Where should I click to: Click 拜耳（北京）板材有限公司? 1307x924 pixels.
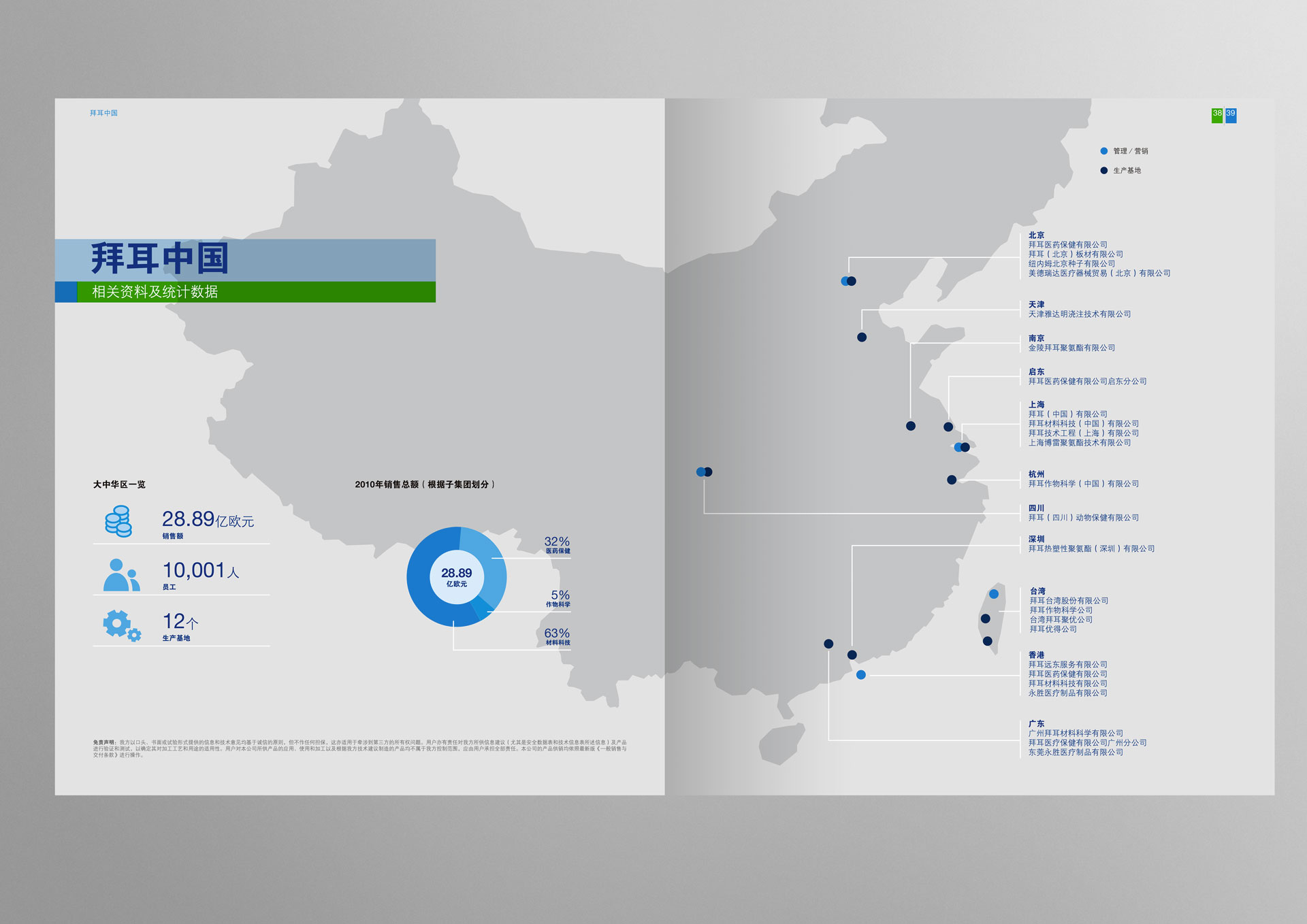[1076, 254]
